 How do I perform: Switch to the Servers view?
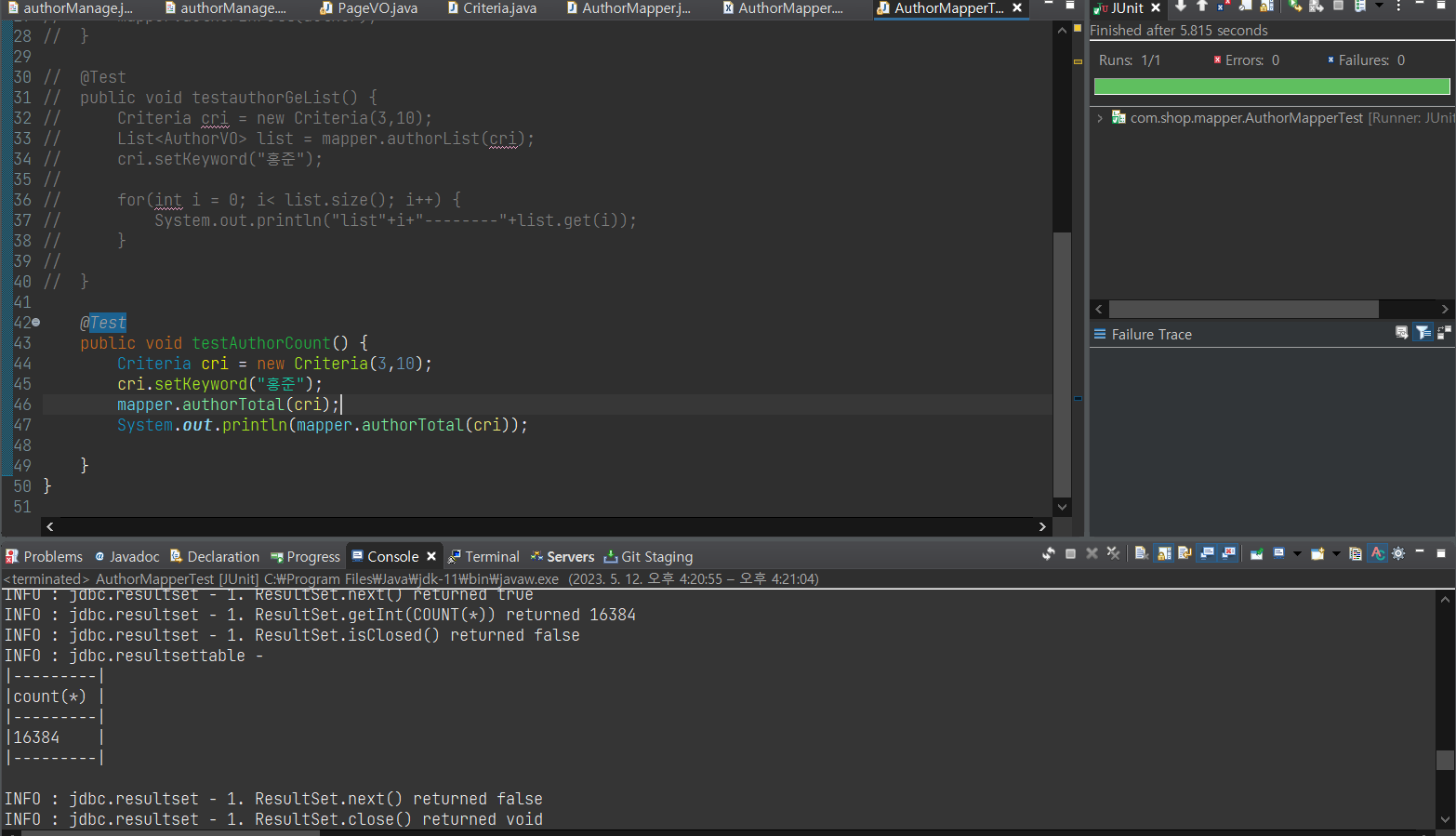[x=563, y=557]
